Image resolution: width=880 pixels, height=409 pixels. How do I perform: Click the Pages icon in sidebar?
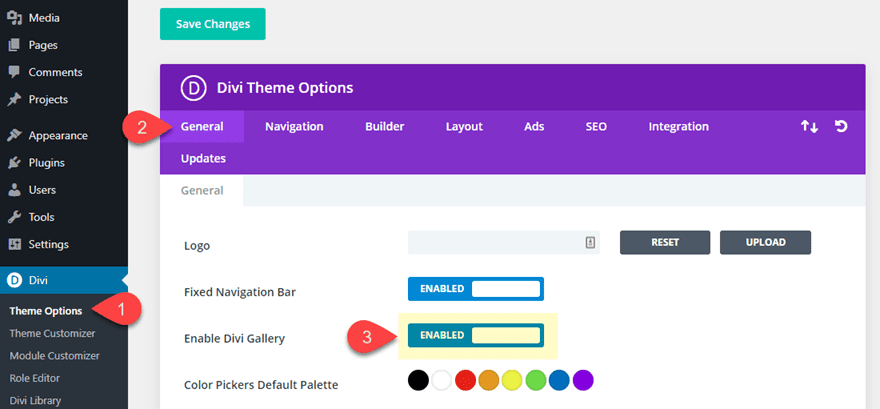point(15,45)
